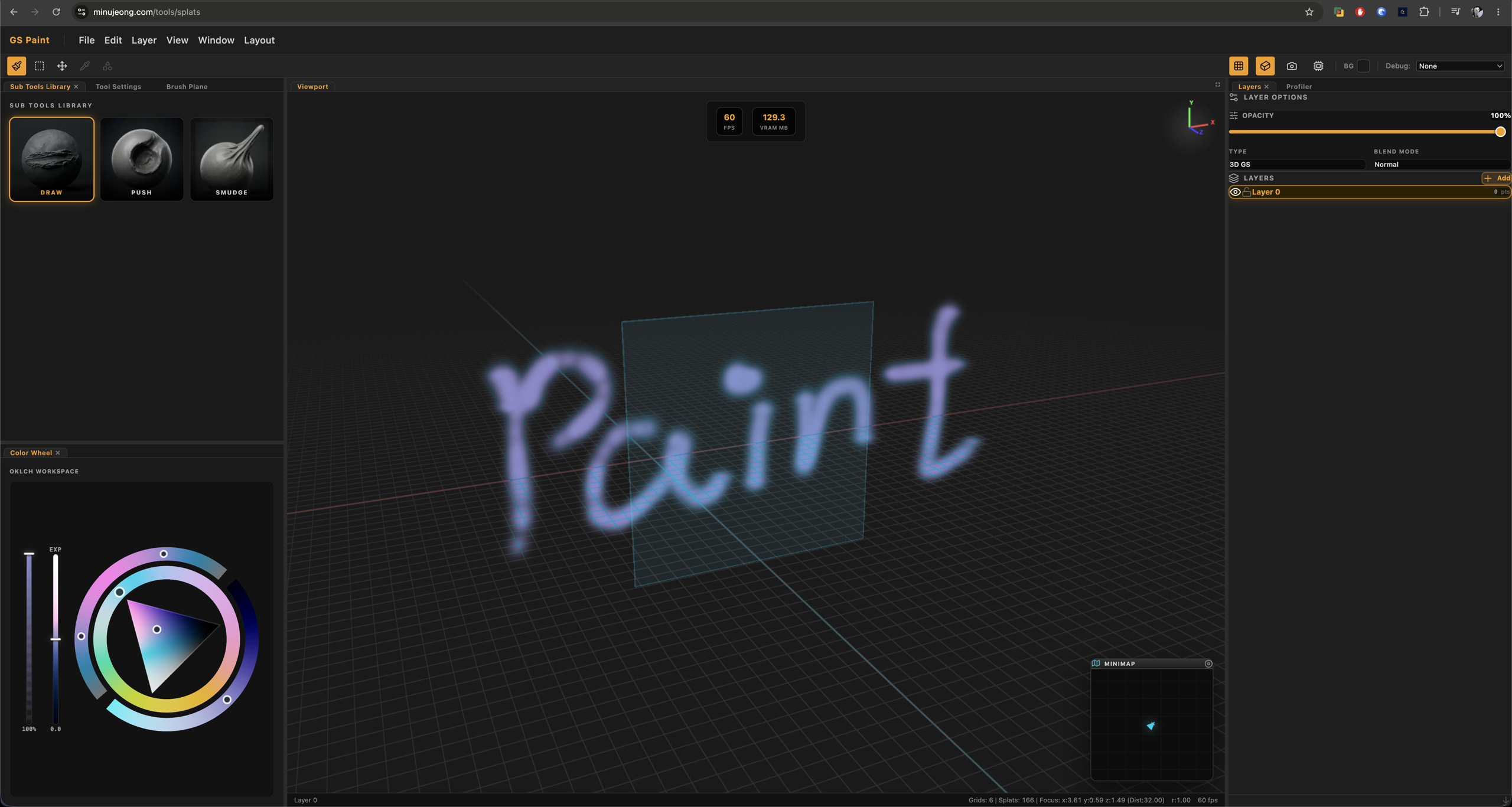Open the browser three-dot menu

tap(1498, 12)
